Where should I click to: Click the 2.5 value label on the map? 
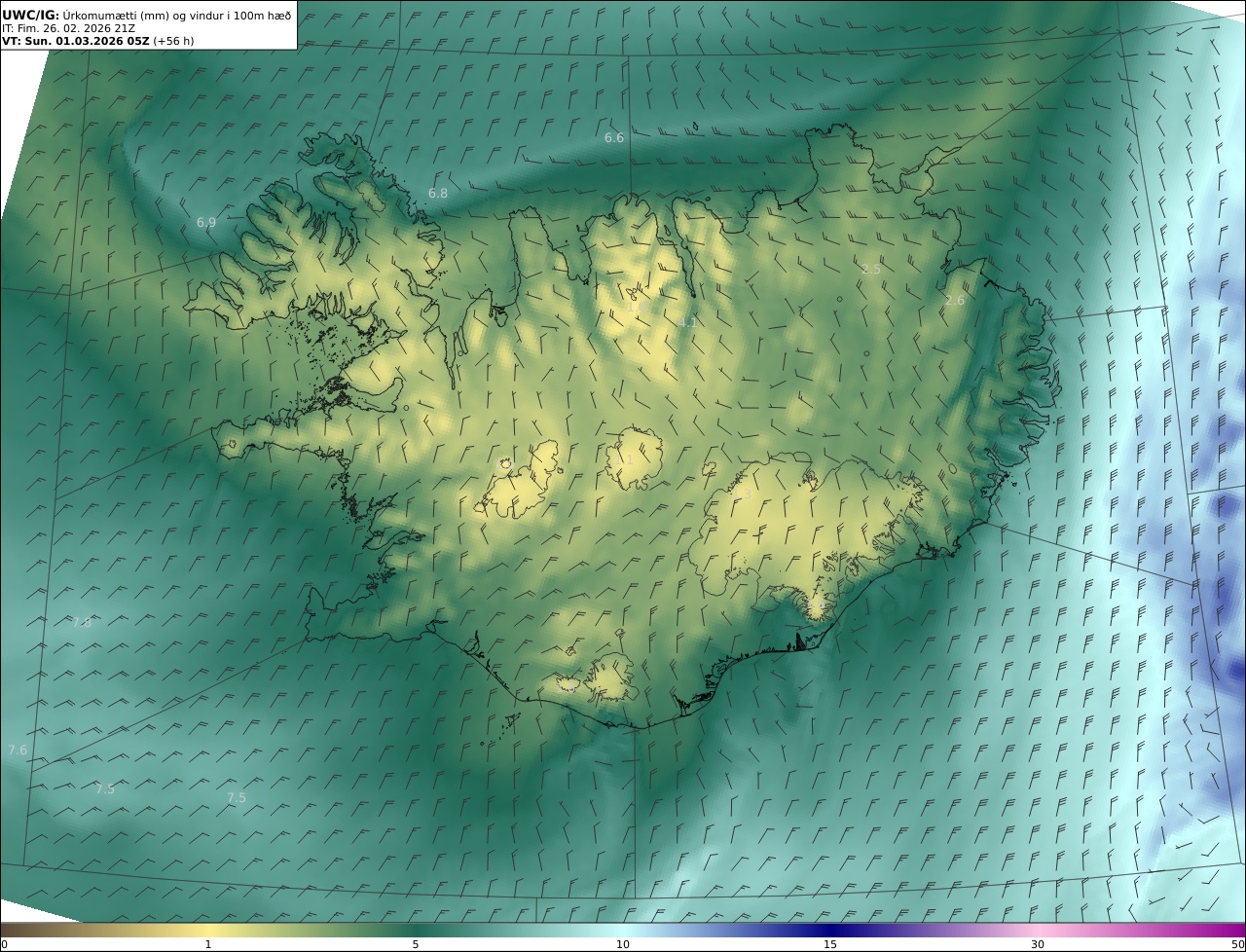871,269
